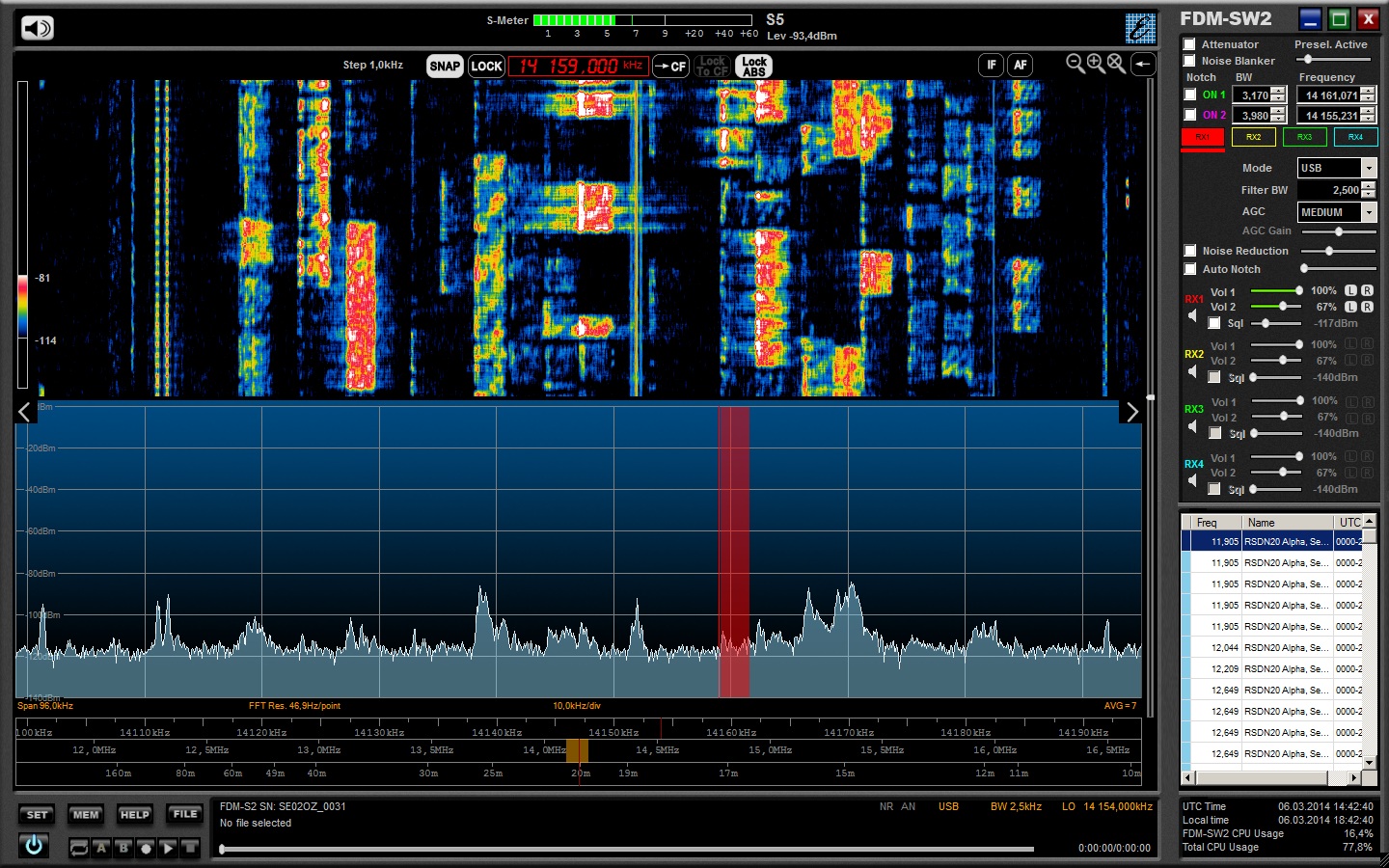Viewport: 1389px width, 868px height.
Task: Click the SNAP button
Action: pyautogui.click(x=445, y=66)
